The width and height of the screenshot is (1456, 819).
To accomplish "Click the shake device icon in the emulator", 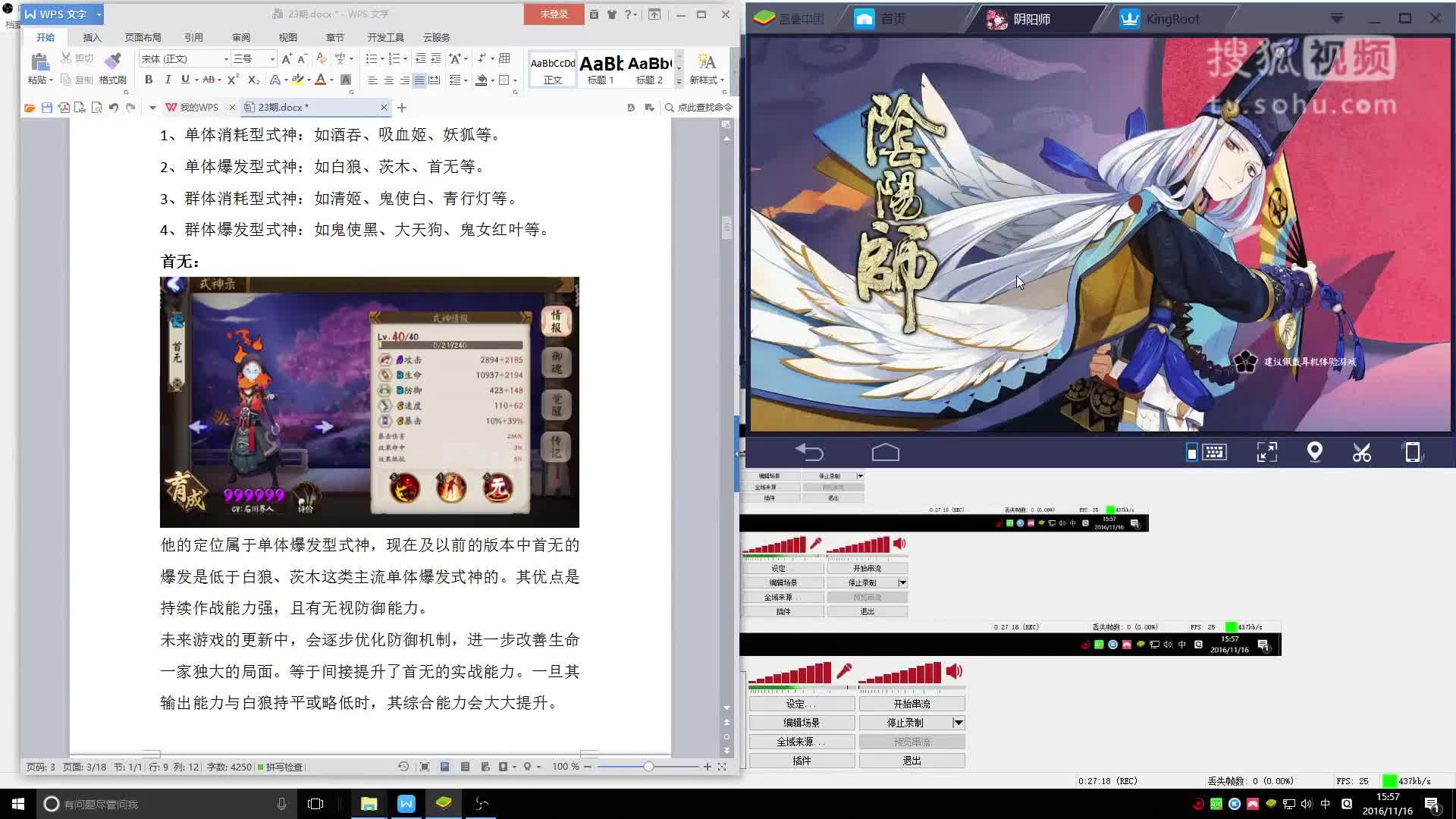I will (1413, 453).
